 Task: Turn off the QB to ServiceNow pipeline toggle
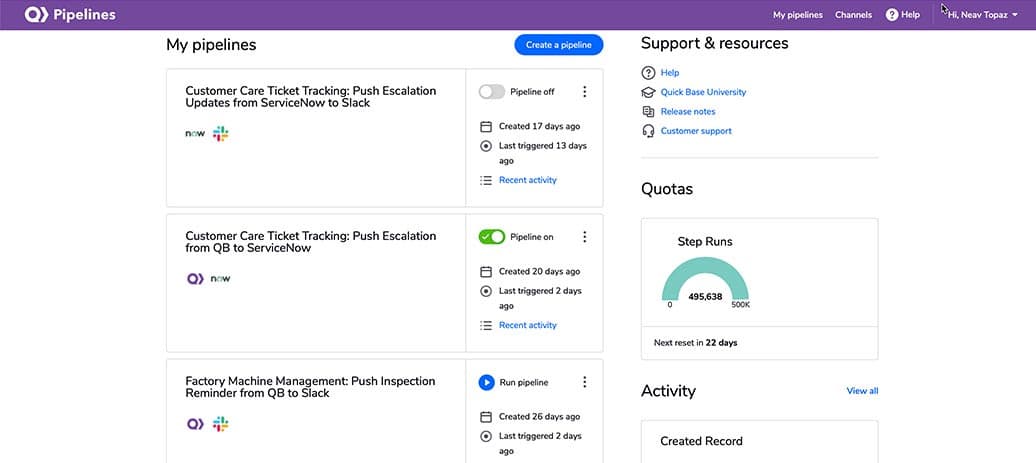(x=492, y=237)
